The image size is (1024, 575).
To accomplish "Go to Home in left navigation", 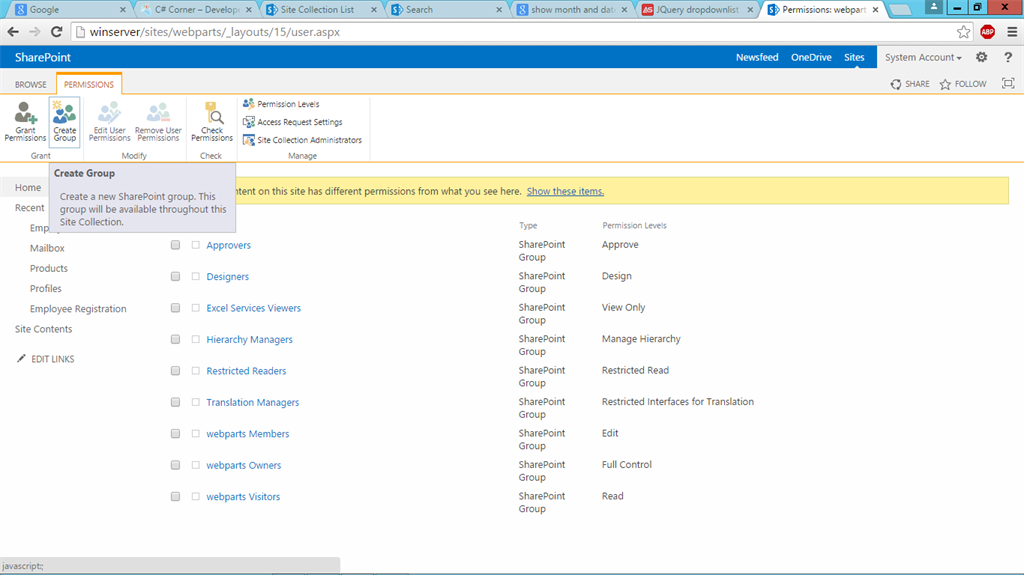I will pyautogui.click(x=28, y=188).
